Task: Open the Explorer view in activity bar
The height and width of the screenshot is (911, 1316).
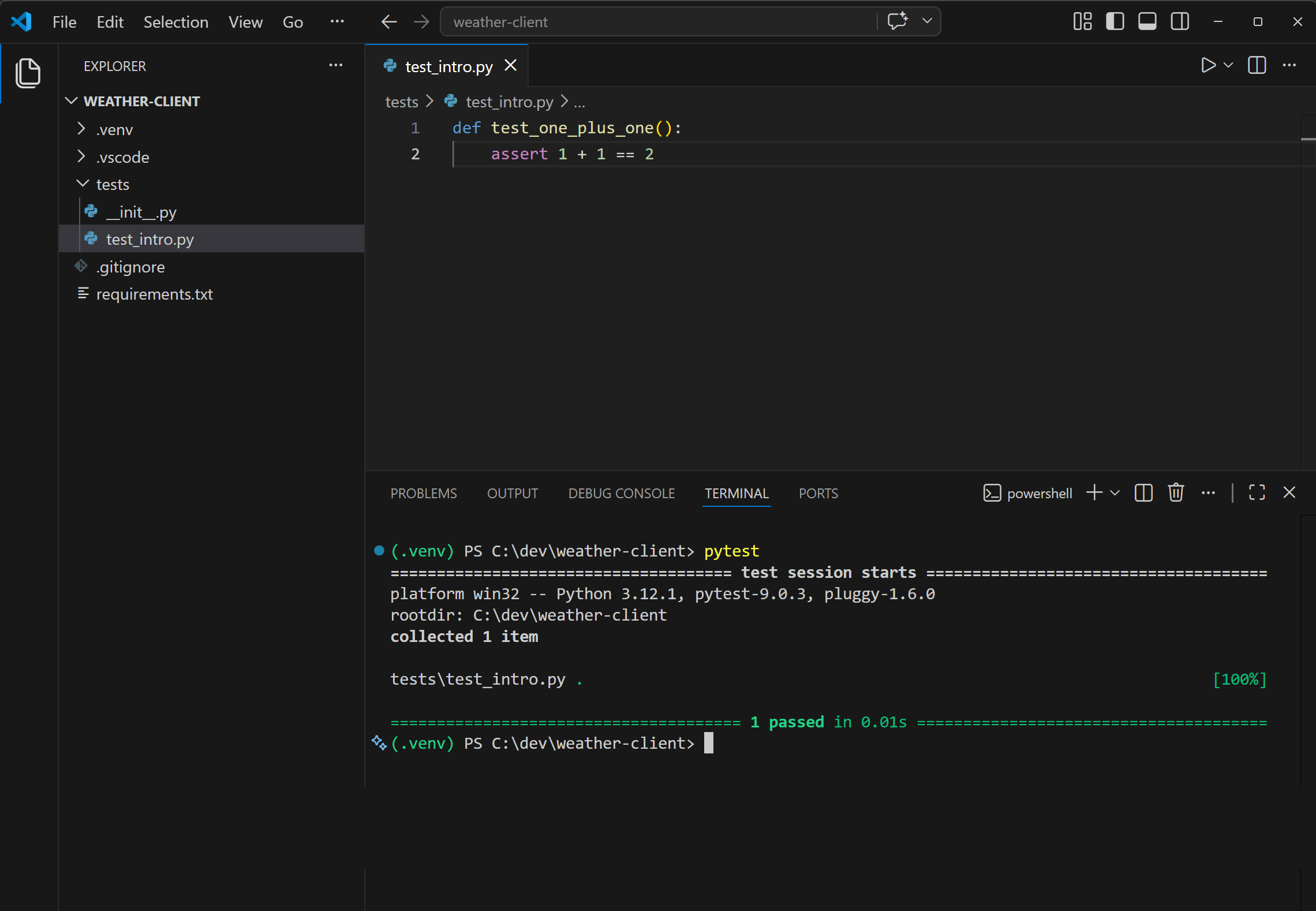Action: pos(28,73)
